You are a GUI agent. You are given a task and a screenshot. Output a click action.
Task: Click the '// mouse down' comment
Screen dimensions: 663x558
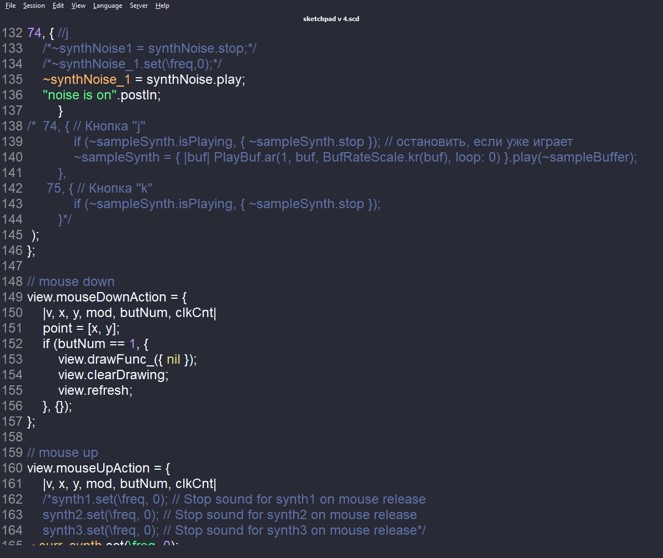pos(71,282)
